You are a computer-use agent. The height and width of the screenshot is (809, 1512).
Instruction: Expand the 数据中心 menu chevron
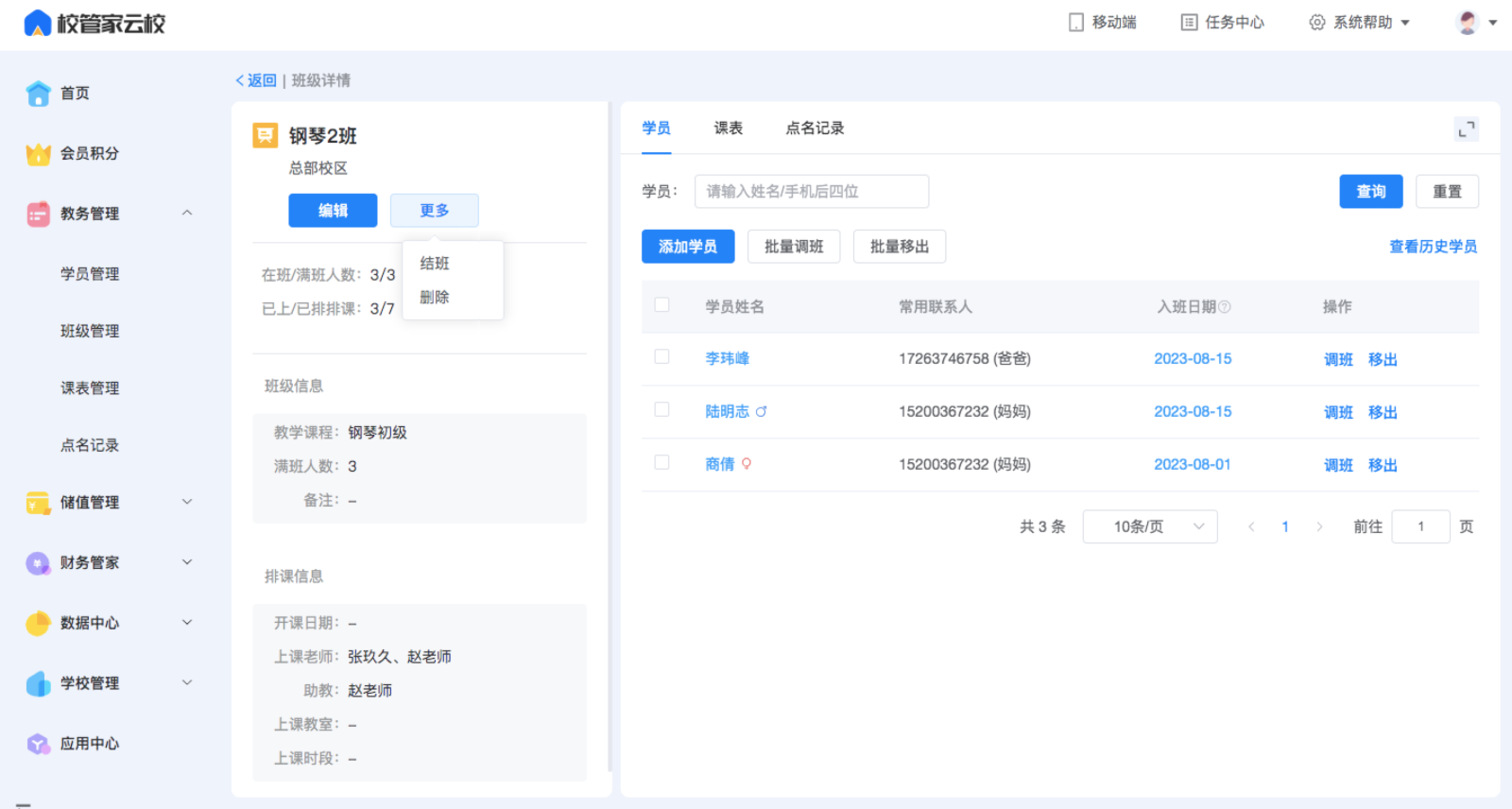tap(187, 622)
